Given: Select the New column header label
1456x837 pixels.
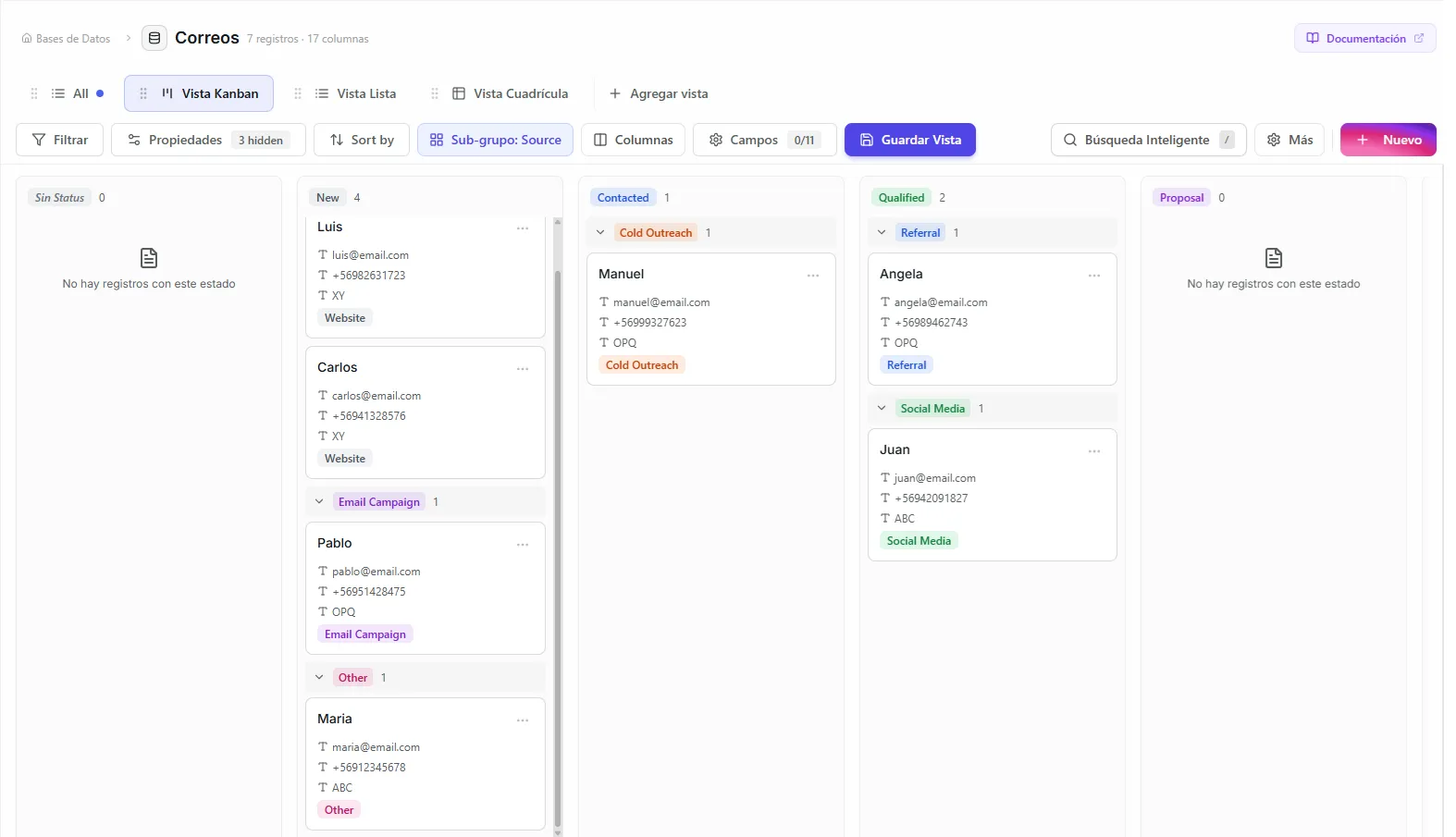Looking at the screenshot, I should (327, 197).
